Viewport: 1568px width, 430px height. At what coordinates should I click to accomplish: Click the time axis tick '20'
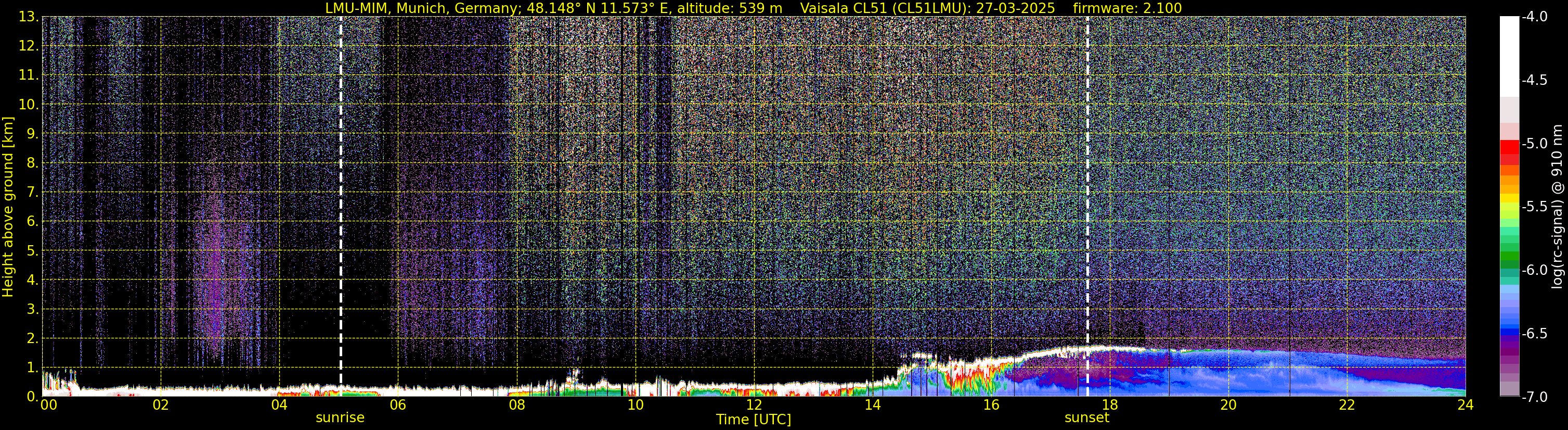(1228, 404)
